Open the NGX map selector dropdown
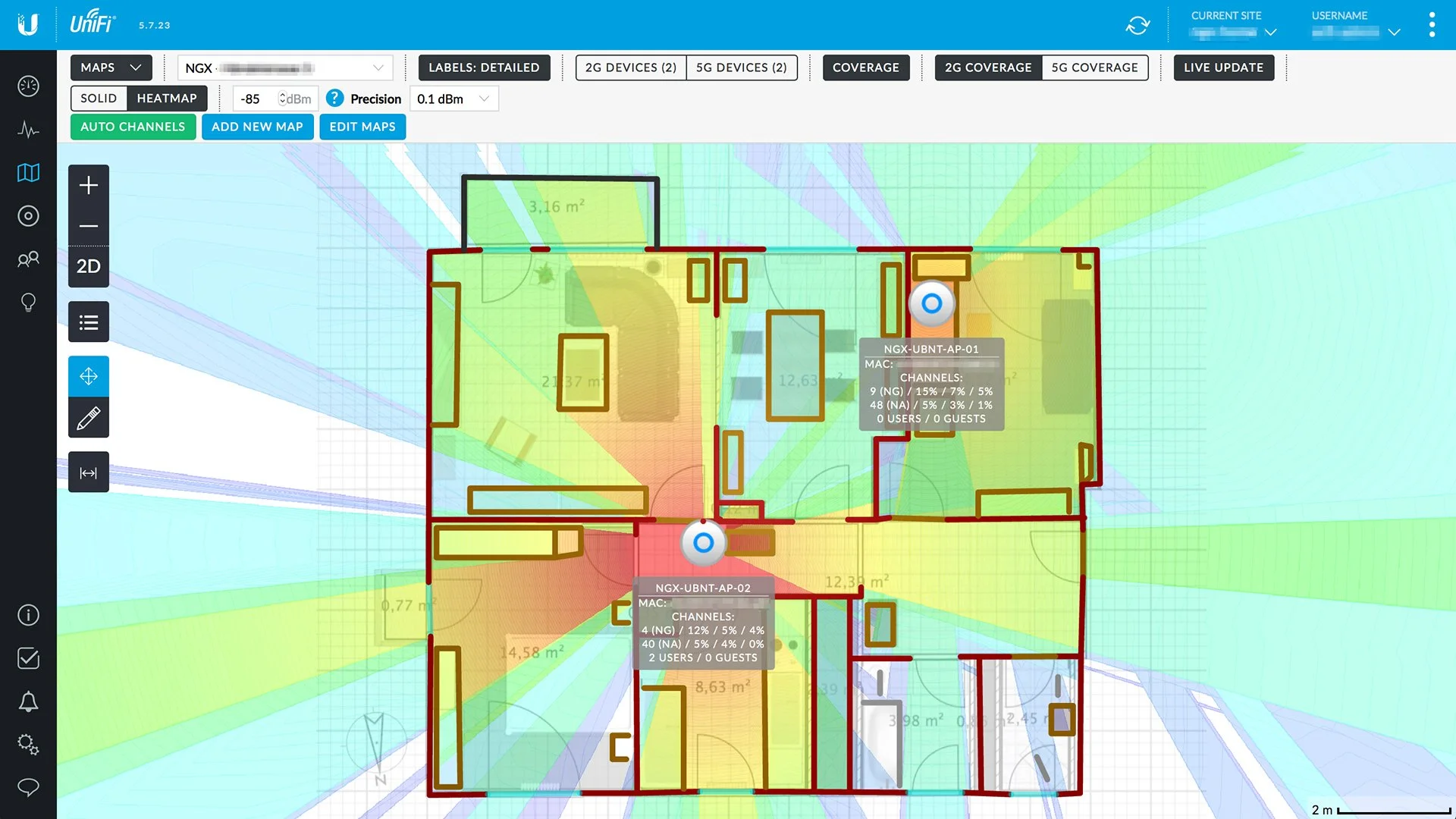This screenshot has width=1456, height=819. [284, 67]
